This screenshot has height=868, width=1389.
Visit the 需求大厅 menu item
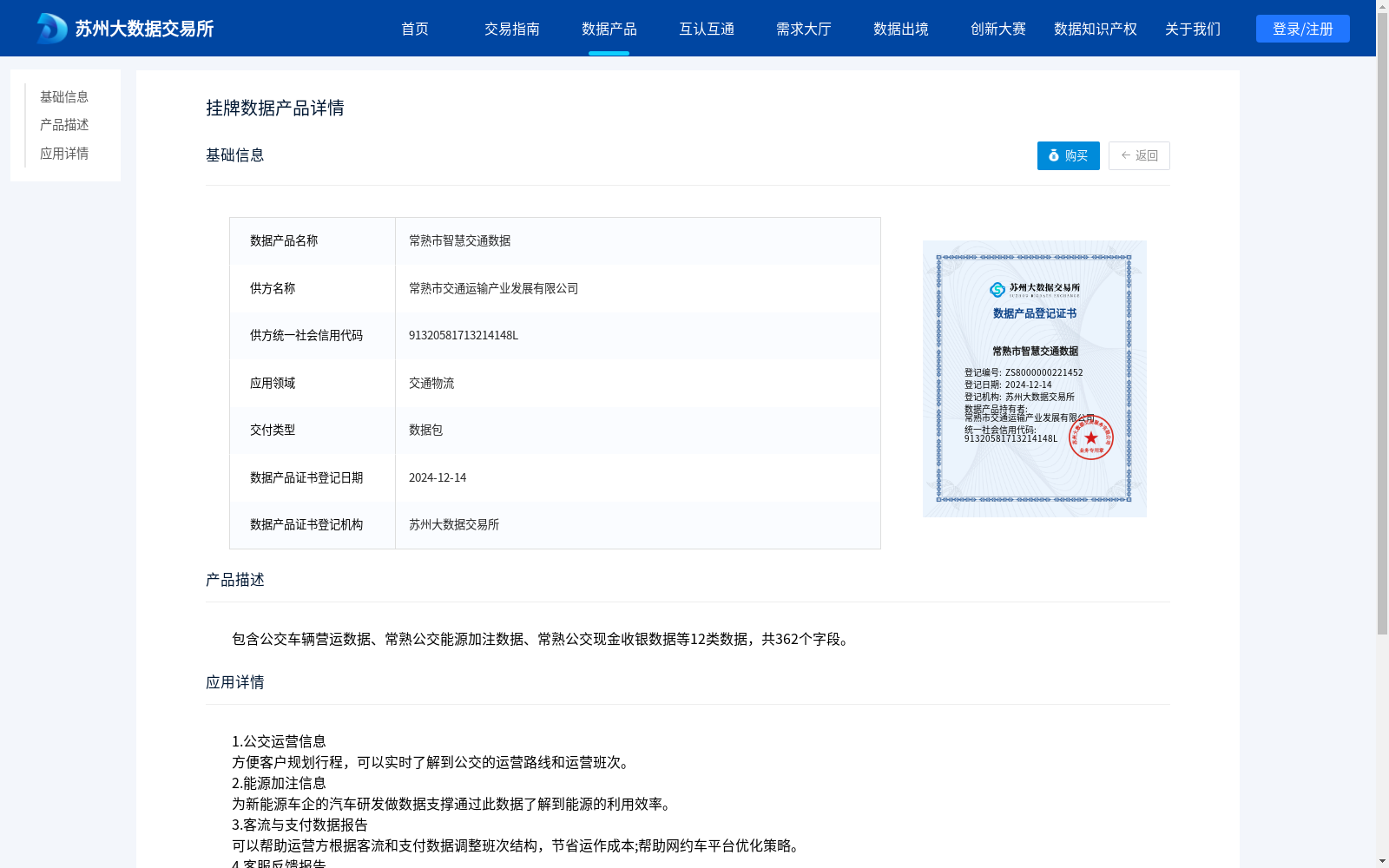(804, 29)
